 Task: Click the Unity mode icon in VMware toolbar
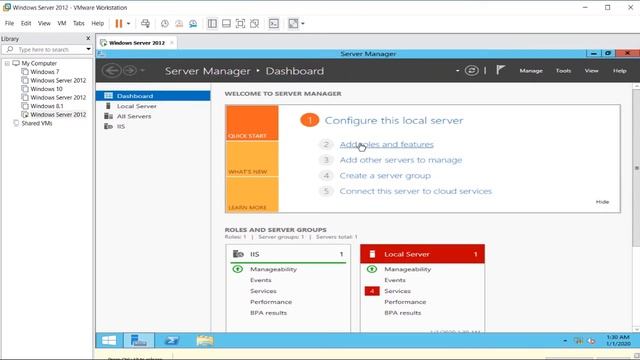click(x=255, y=24)
